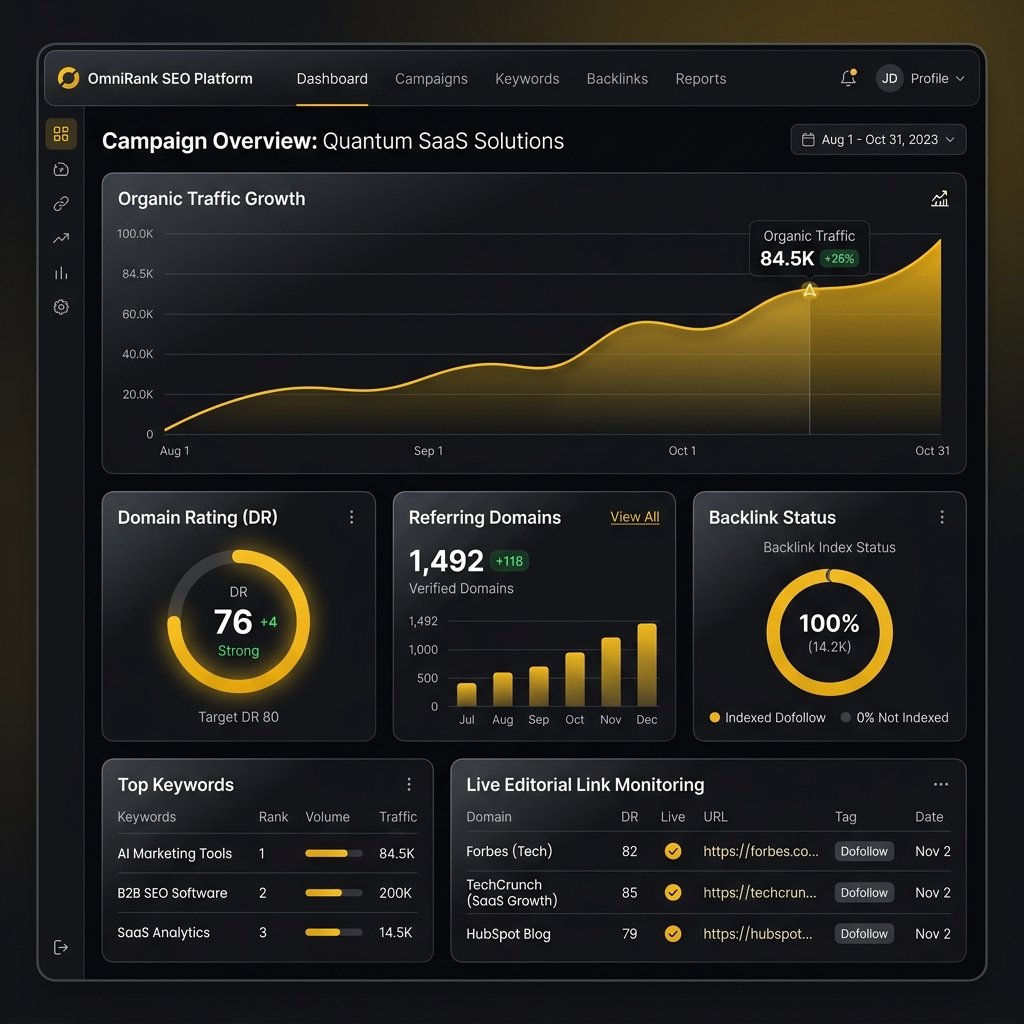Click the Tag column header
Viewport: 1024px width, 1024px height.
click(845, 817)
